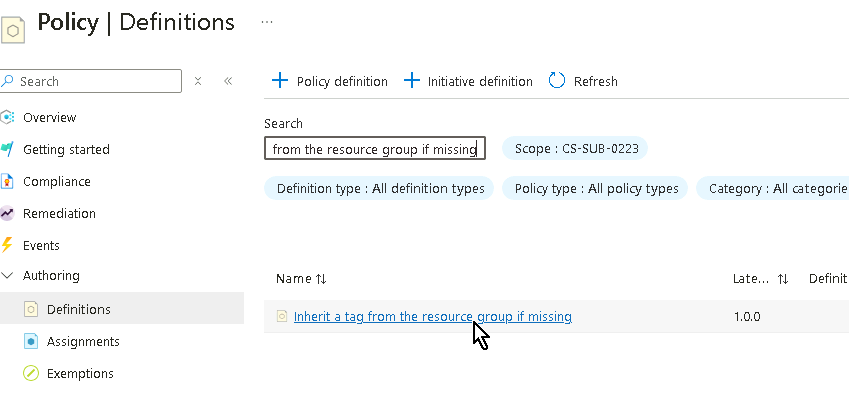This screenshot has width=849, height=407.
Task: Change the Scope CS-SUB-0223 filter
Action: [575, 149]
